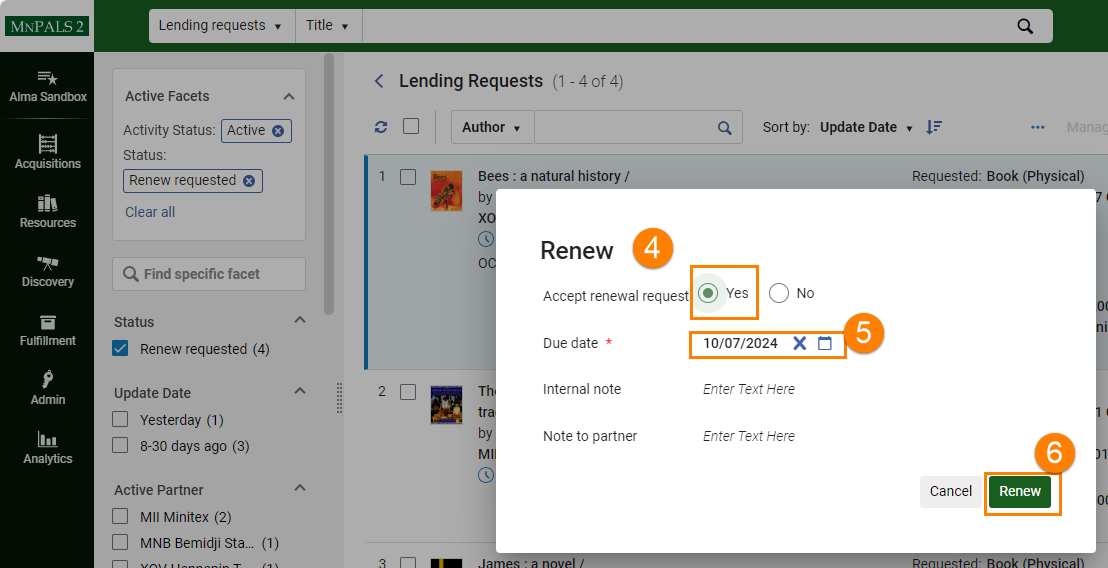Toggle the sort direction icon
The height and width of the screenshot is (568, 1108).
click(934, 127)
